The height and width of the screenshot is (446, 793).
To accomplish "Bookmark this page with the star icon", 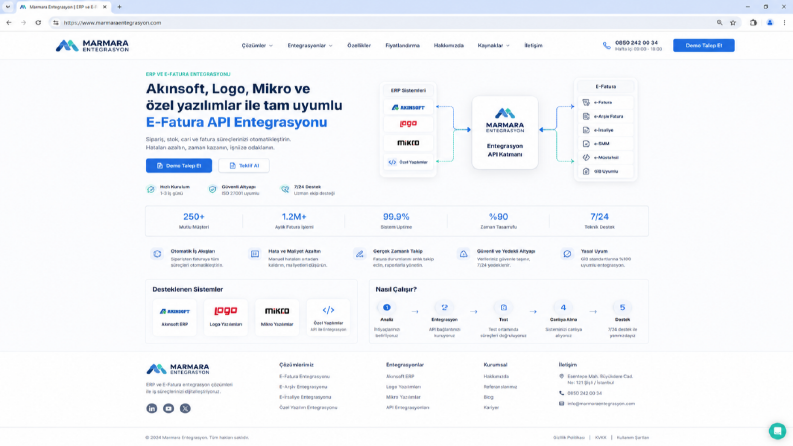I will click(733, 23).
